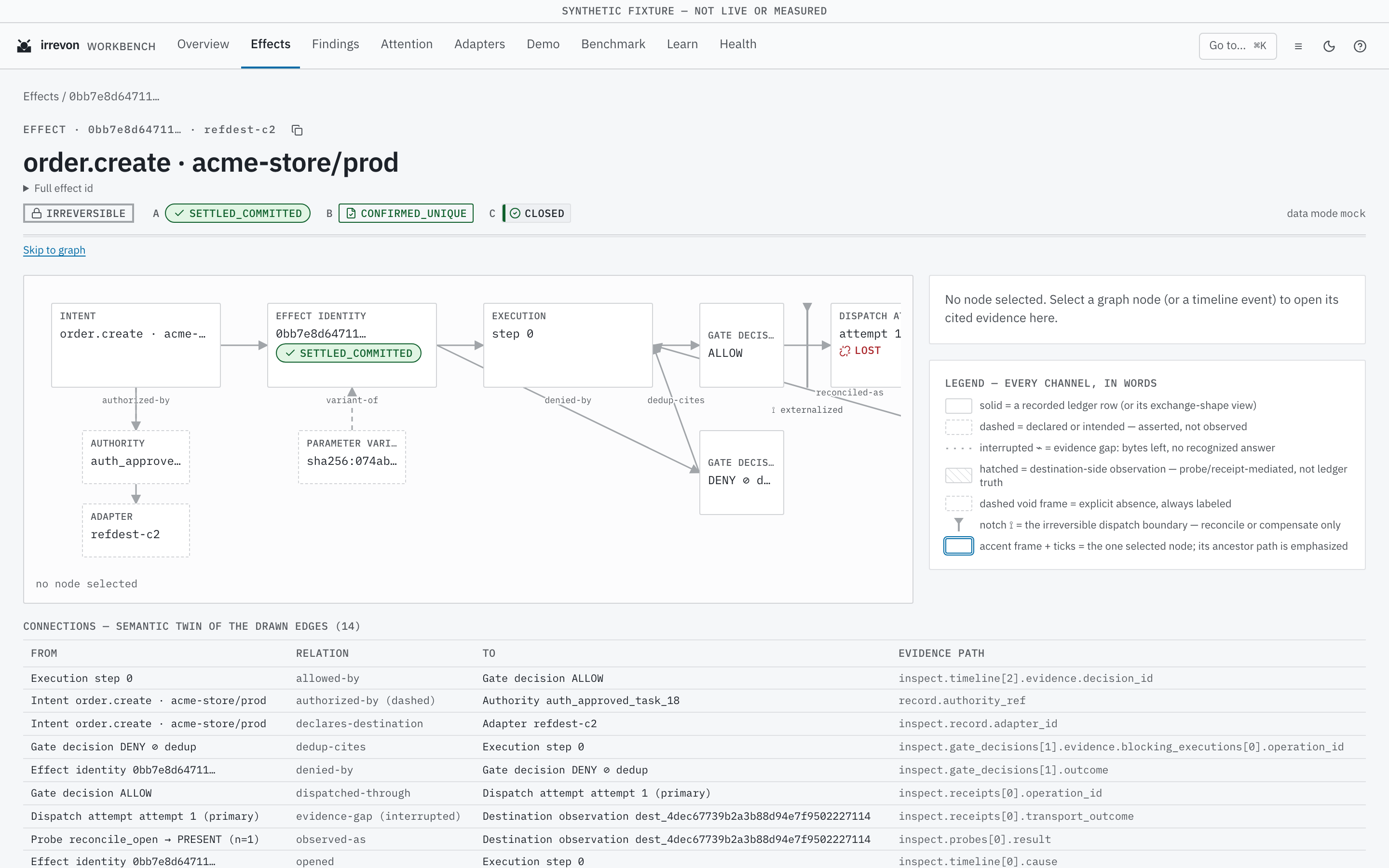
Task: Open the Benchmark tab
Action: point(613,44)
